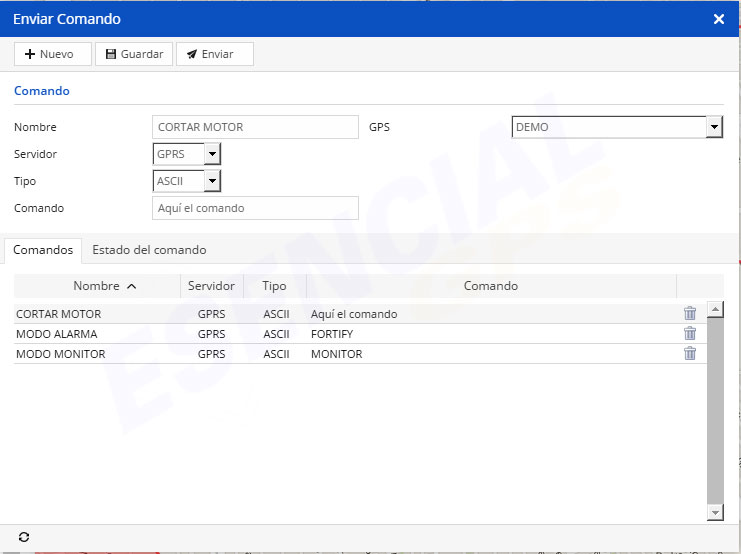This screenshot has width=741, height=554.
Task: Sort table by Nombre column header
Action: tap(97, 286)
